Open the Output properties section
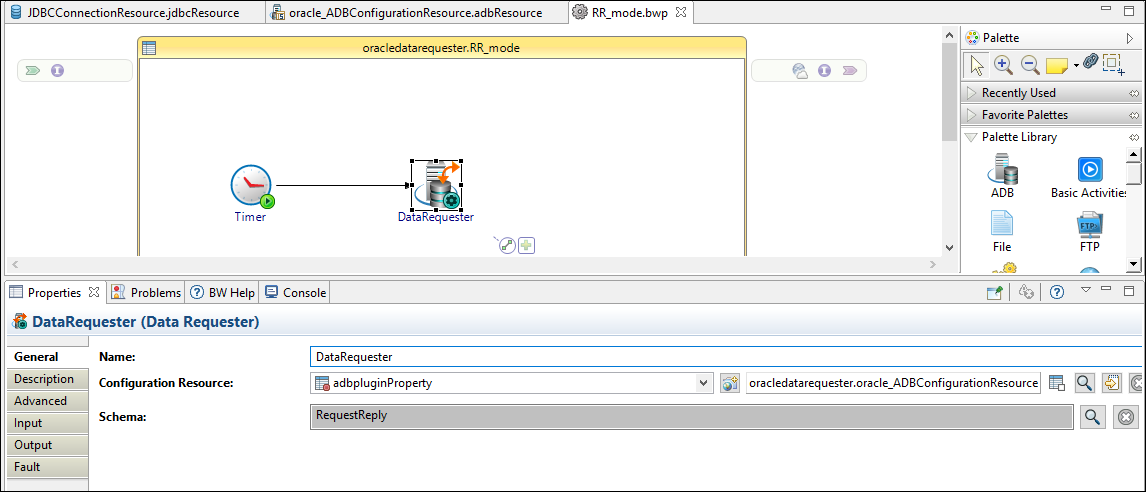 [48, 444]
